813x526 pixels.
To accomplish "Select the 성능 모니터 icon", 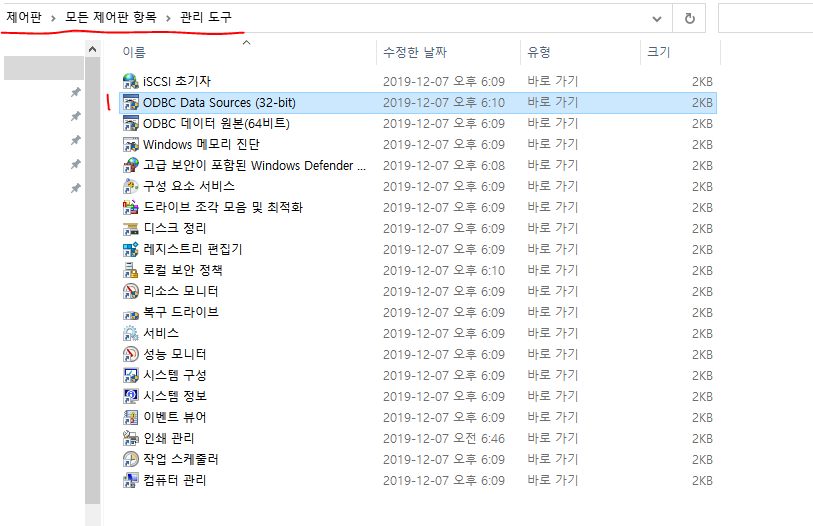I will [131, 354].
